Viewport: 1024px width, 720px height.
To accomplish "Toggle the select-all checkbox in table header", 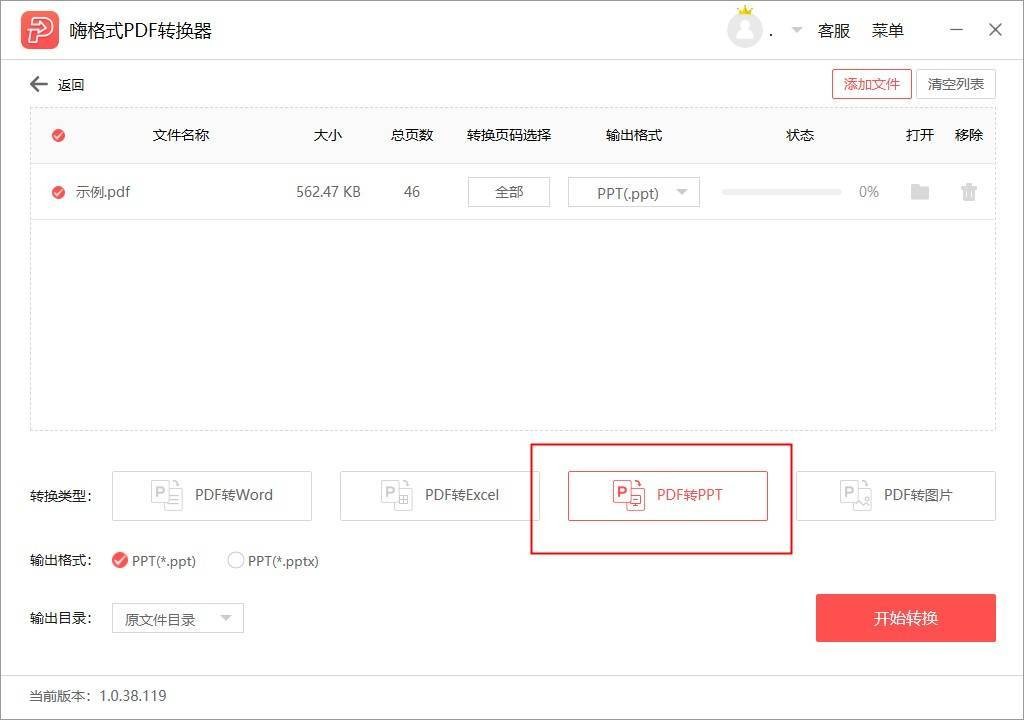I will click(58, 135).
